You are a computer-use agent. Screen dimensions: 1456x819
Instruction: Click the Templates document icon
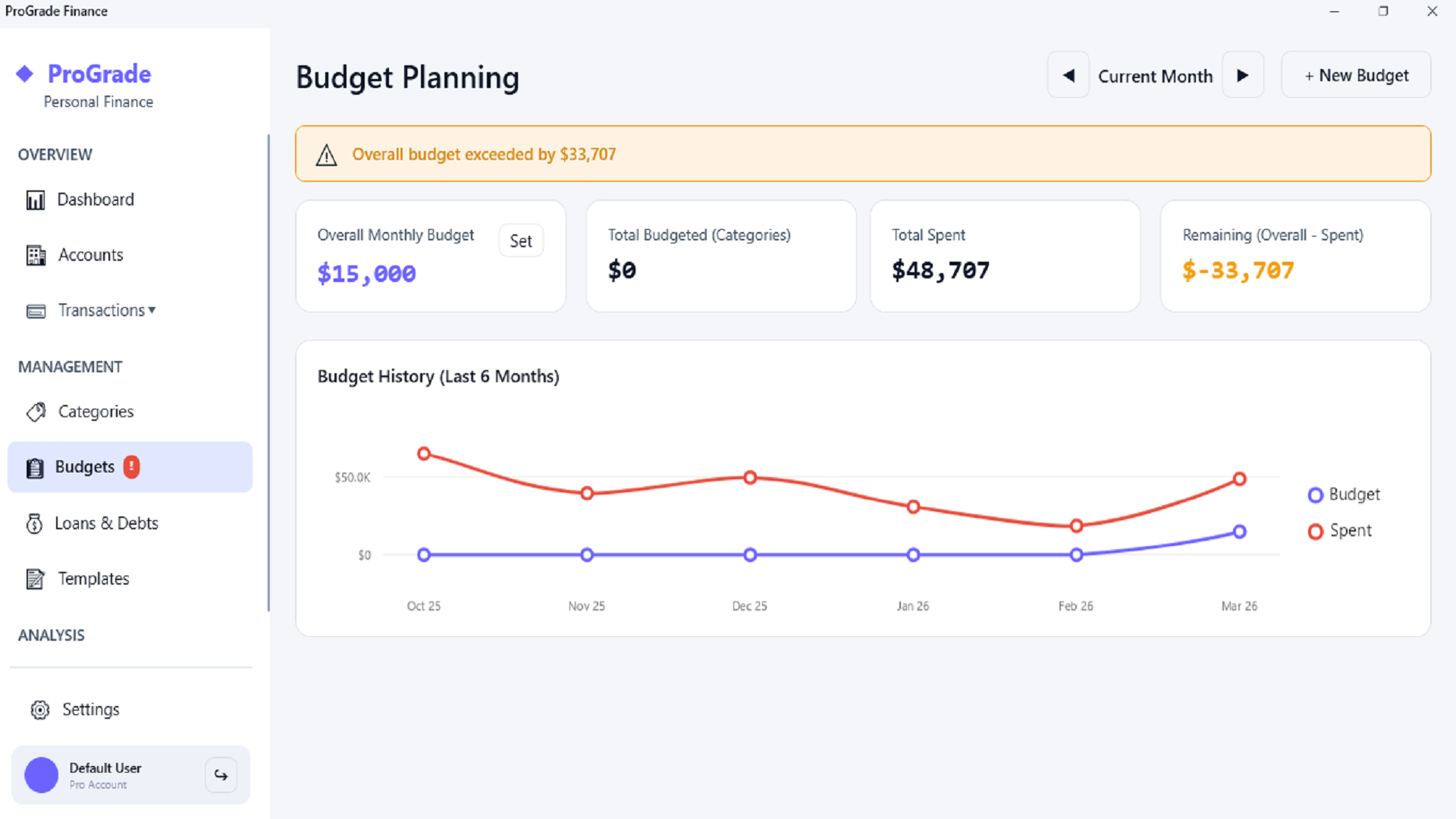click(x=35, y=579)
